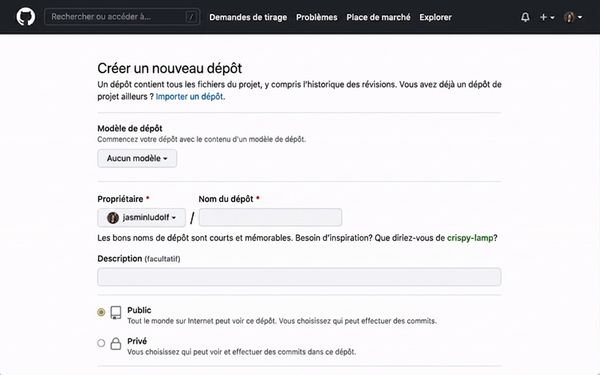The image size is (600, 375).
Task: Click the Nom du dépôt label
Action: 226,199
